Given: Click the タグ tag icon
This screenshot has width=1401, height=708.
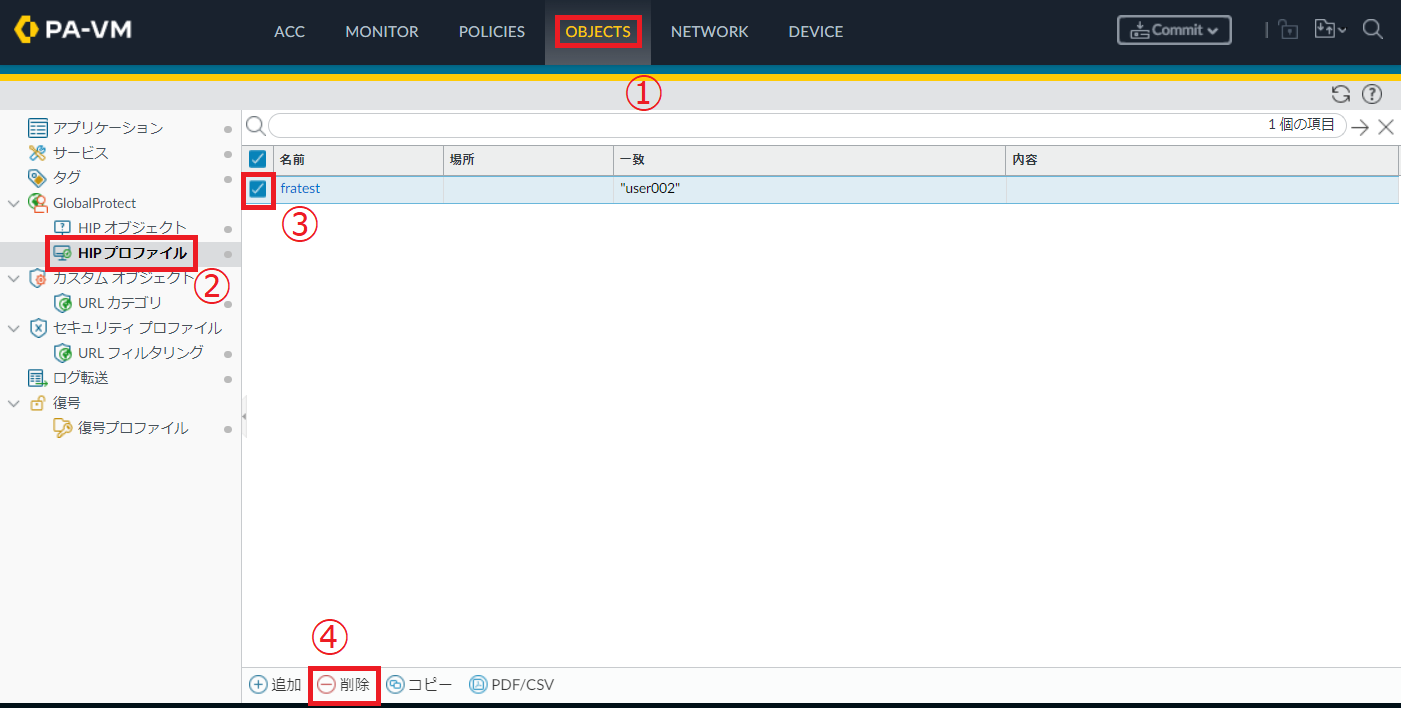Looking at the screenshot, I should pos(38,178).
